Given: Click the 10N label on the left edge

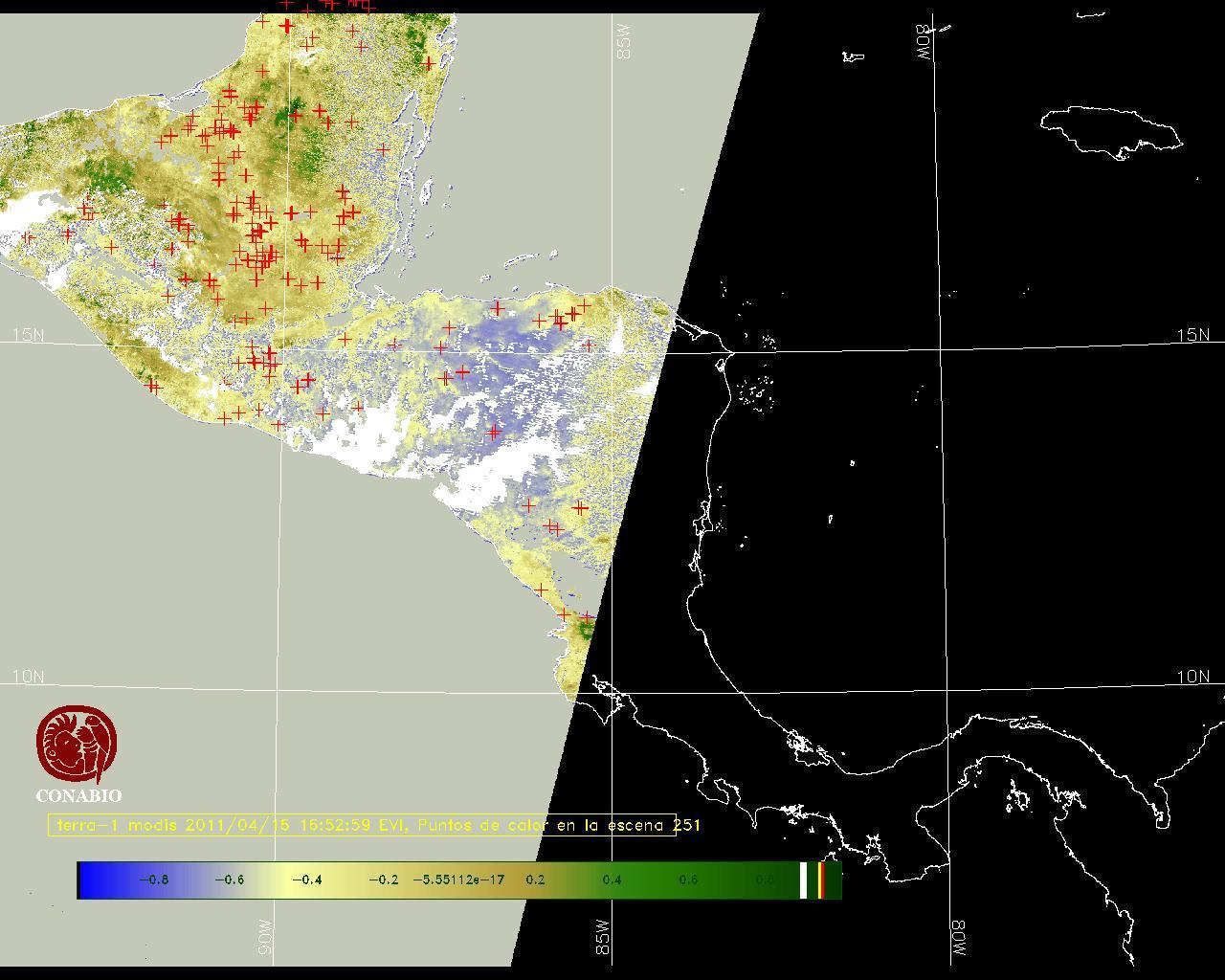Looking at the screenshot, I should [x=28, y=677].
